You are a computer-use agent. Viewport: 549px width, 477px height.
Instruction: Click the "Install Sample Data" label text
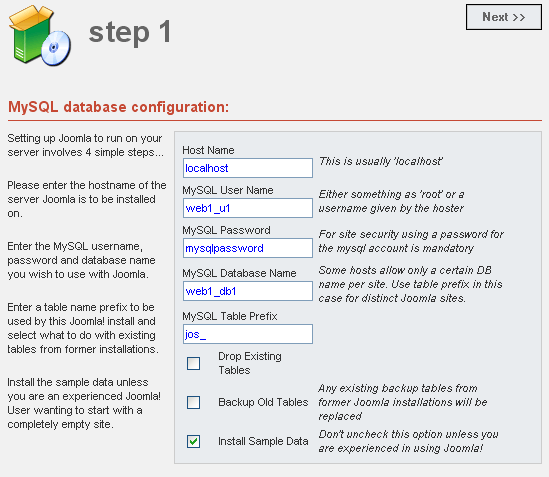(x=263, y=441)
